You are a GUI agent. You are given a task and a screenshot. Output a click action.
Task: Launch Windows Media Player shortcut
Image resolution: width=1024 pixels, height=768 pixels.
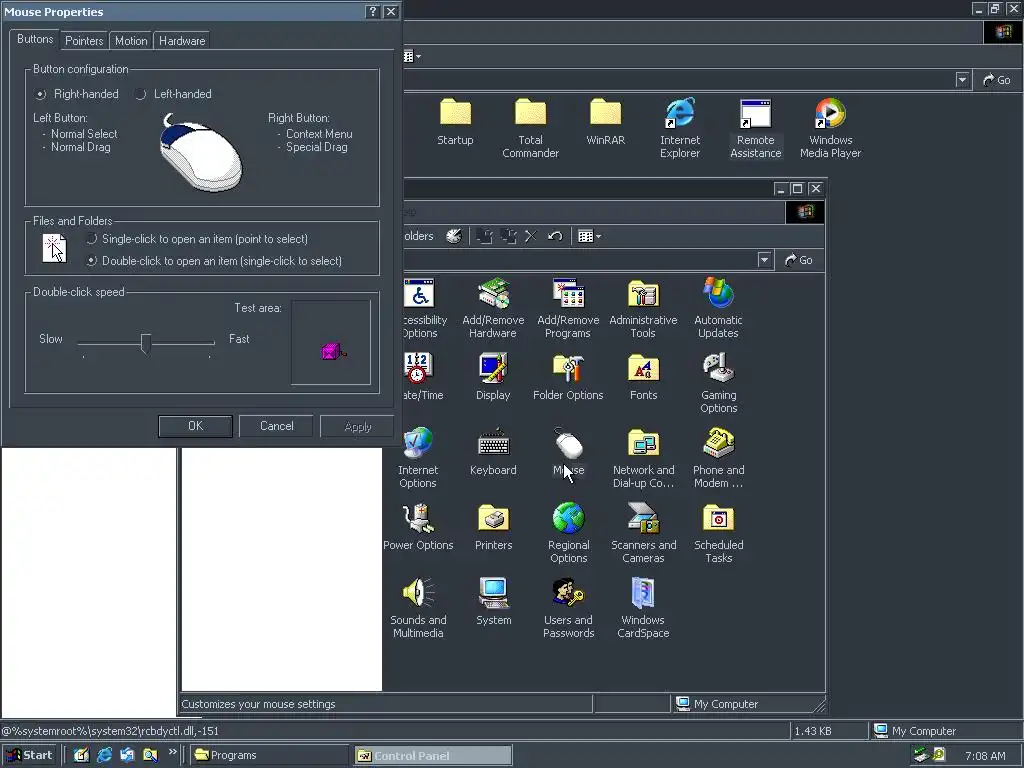click(x=830, y=128)
